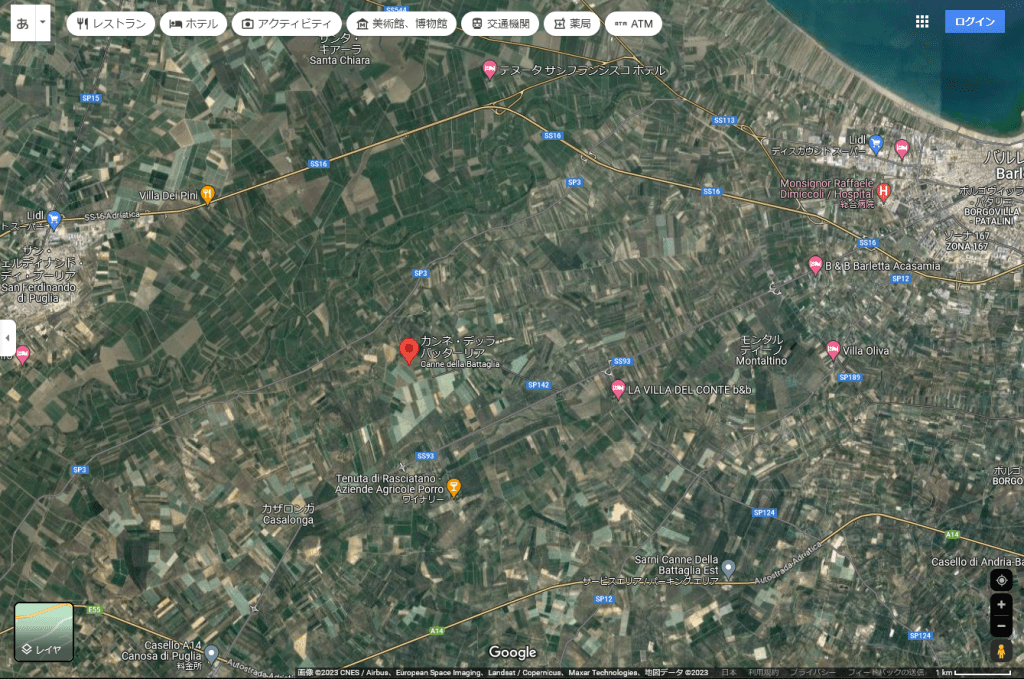Open the input method dropdown arrow
Image resolution: width=1024 pixels, height=679 pixels.
click(43, 22)
